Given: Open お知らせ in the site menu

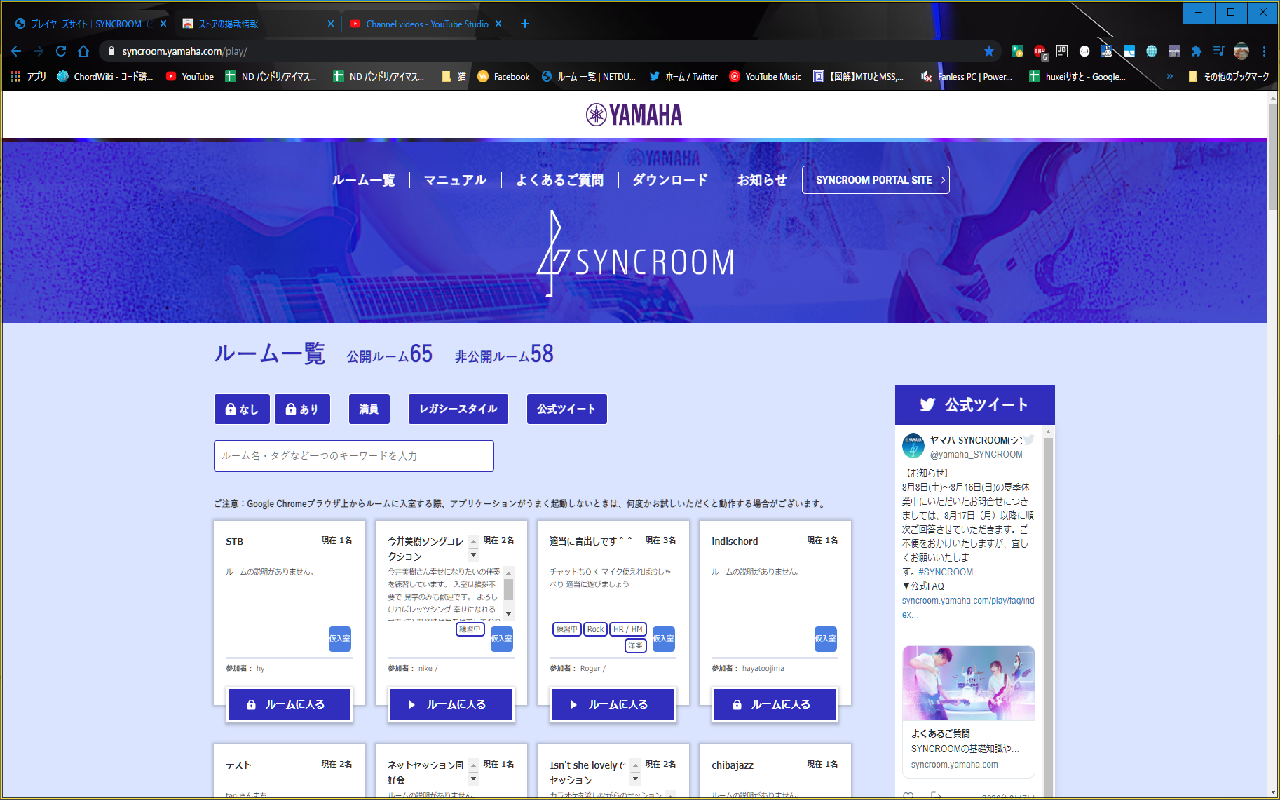Looking at the screenshot, I should click(x=762, y=180).
